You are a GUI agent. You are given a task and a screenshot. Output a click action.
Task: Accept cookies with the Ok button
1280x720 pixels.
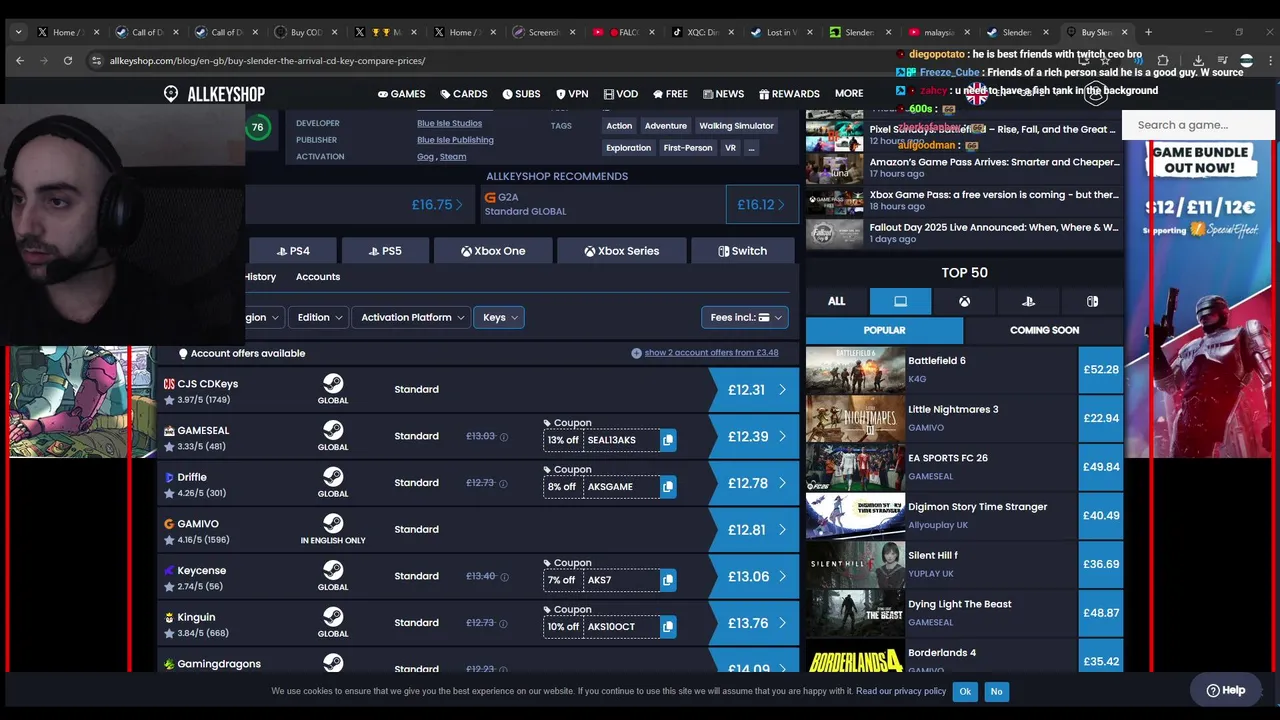click(965, 691)
